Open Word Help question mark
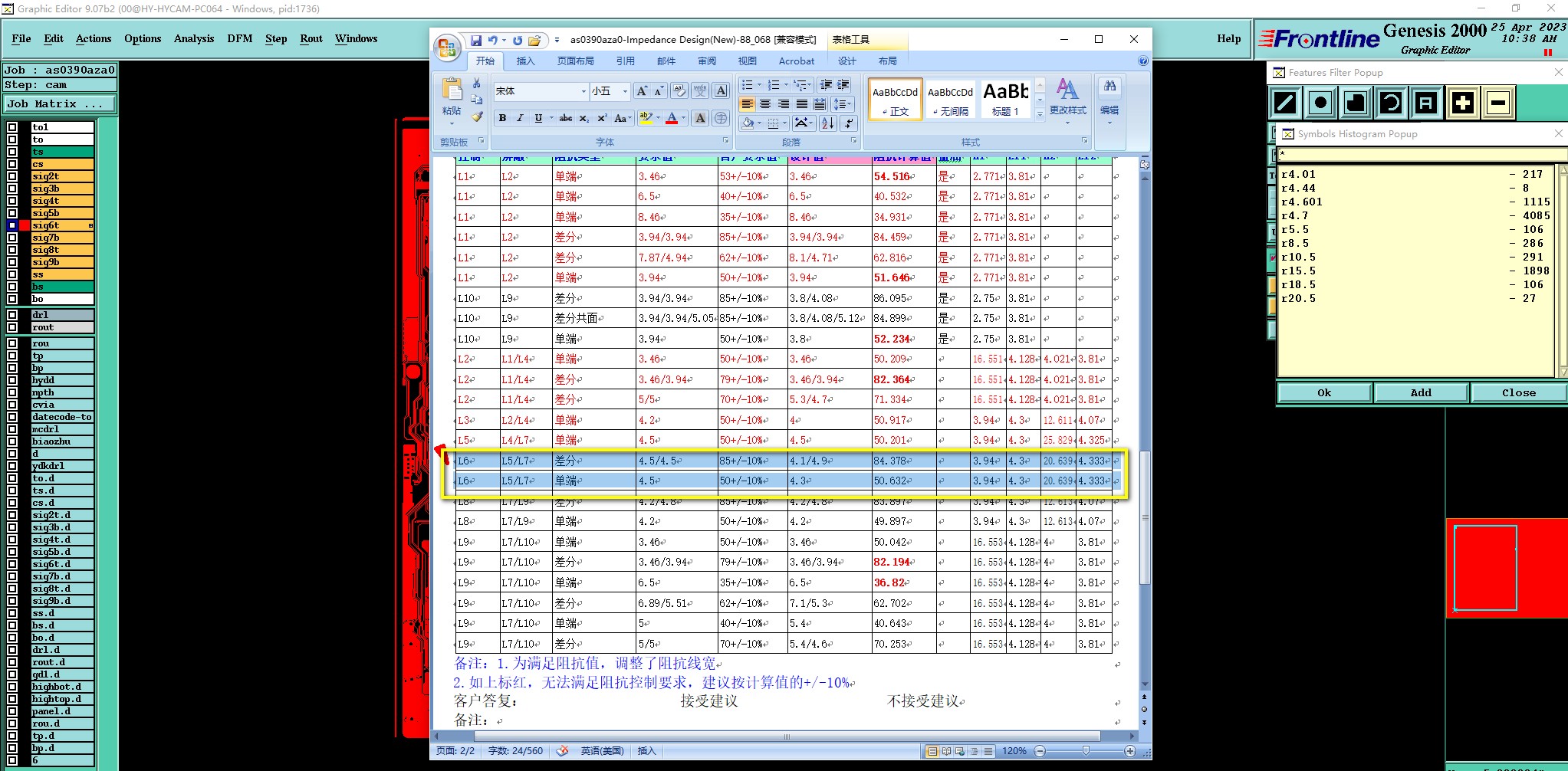The width and height of the screenshot is (1568, 771). 1142,61
